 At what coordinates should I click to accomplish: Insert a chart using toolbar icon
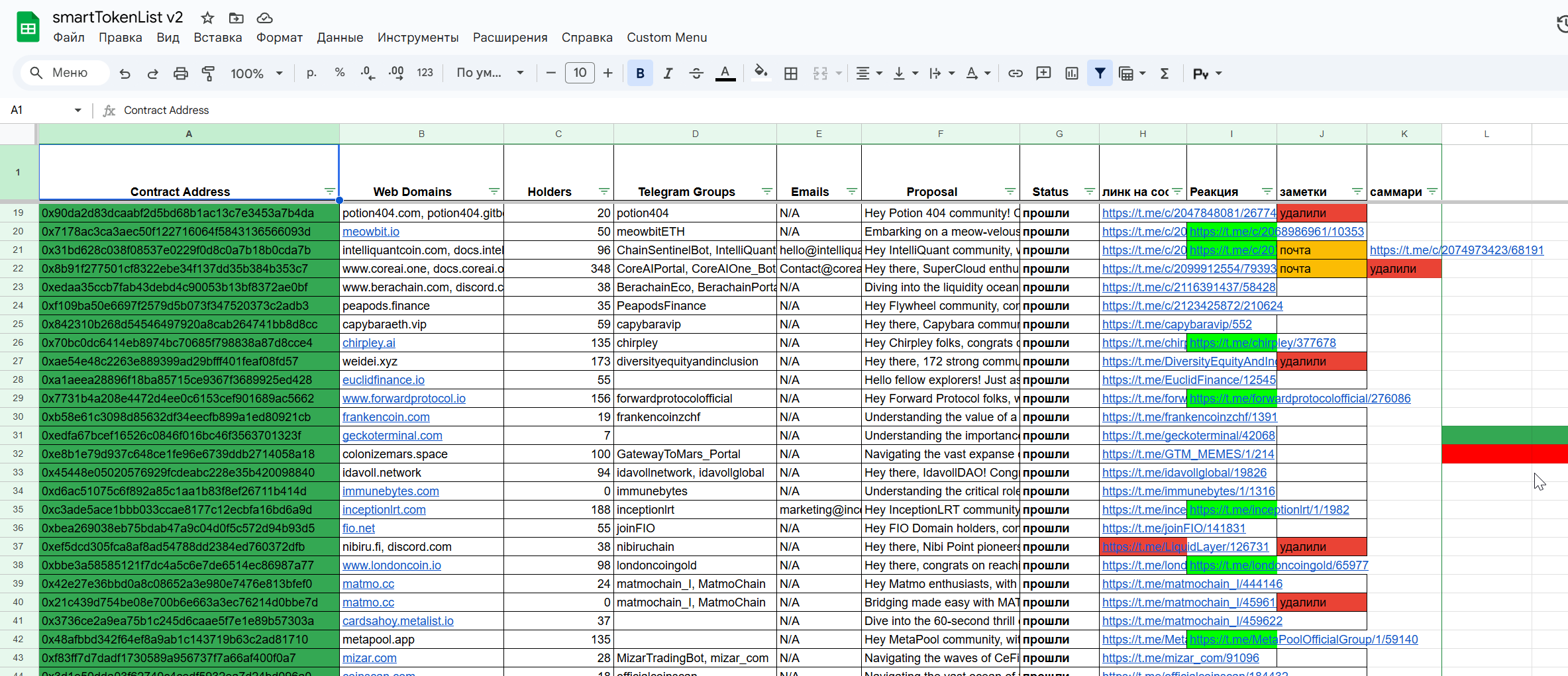click(1071, 73)
